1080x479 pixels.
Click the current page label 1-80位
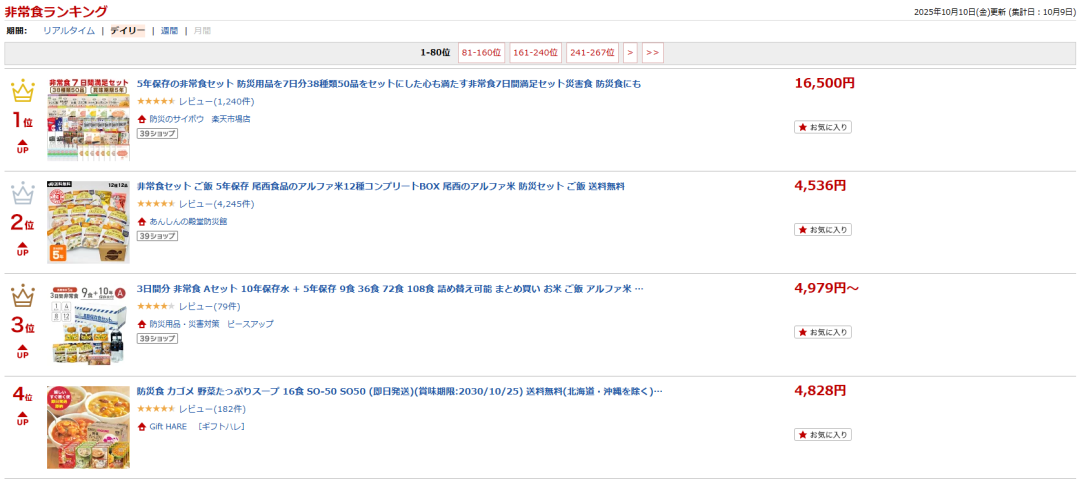[435, 53]
